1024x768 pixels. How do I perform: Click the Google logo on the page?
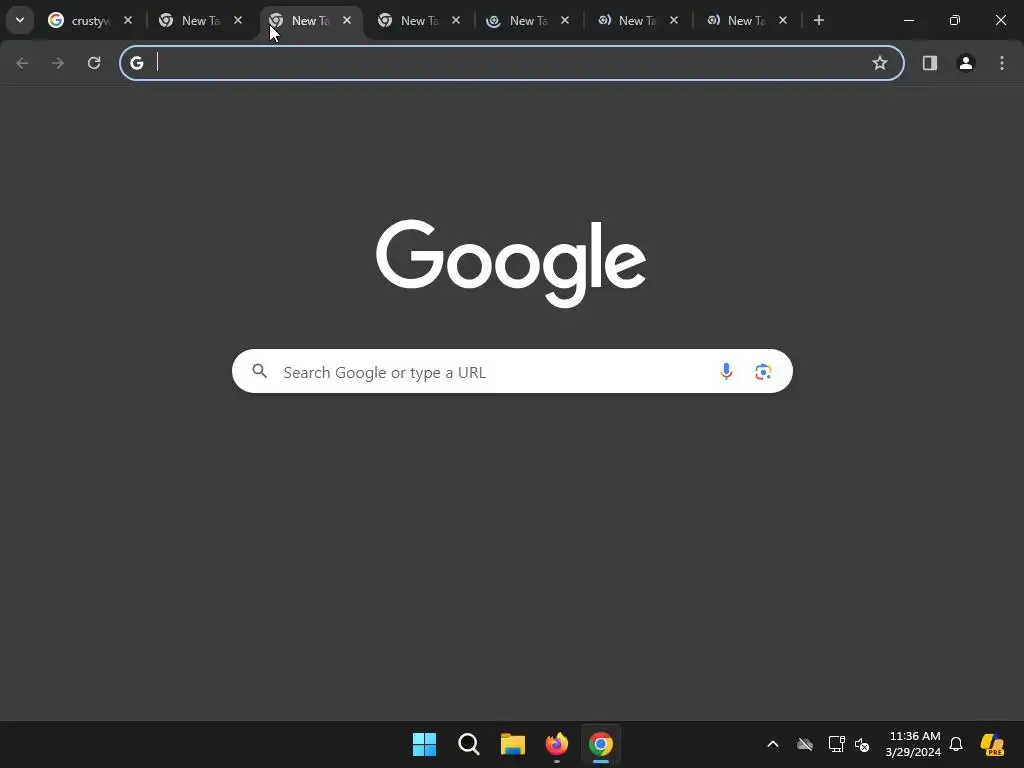pyautogui.click(x=511, y=263)
